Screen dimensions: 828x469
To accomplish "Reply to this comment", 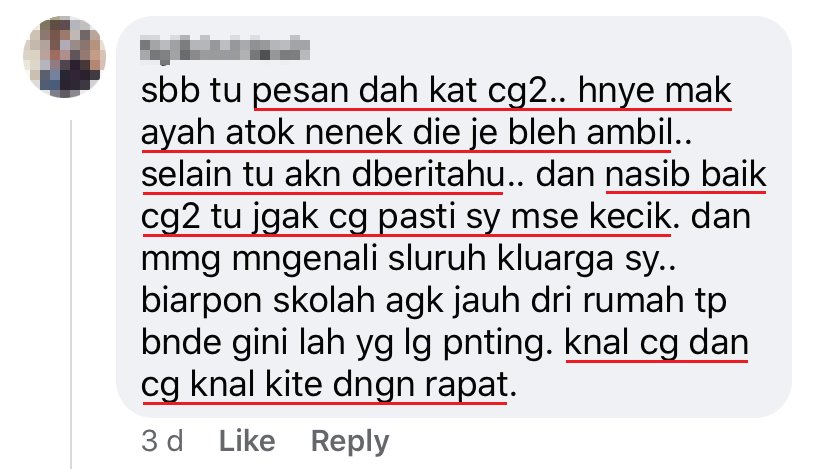I will pyautogui.click(x=350, y=441).
